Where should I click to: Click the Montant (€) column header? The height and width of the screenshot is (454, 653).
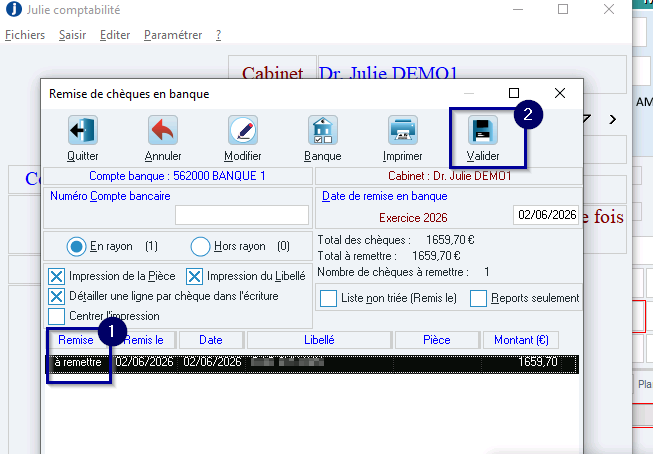click(521, 340)
